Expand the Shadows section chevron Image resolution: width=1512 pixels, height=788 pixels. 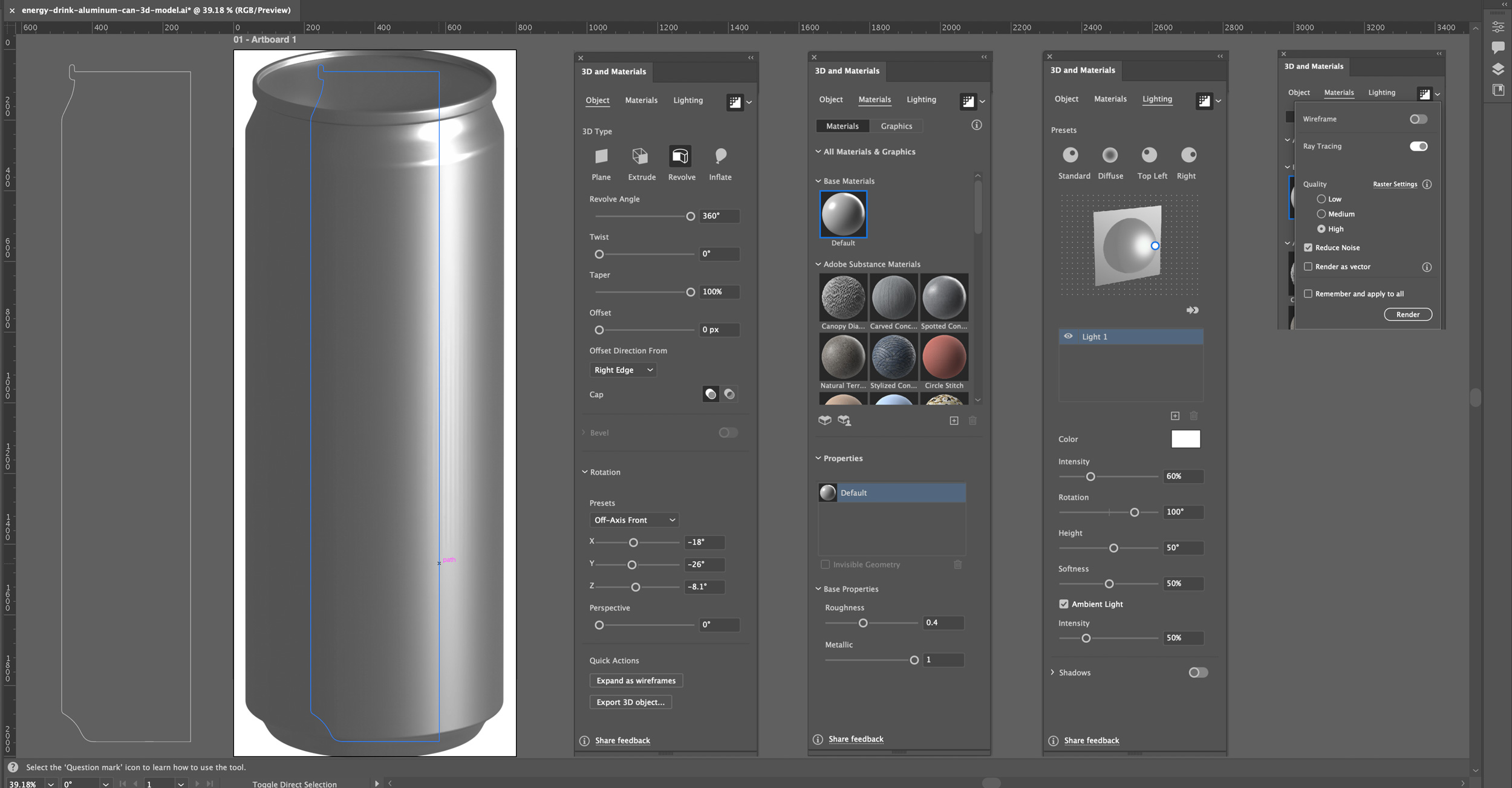1053,672
